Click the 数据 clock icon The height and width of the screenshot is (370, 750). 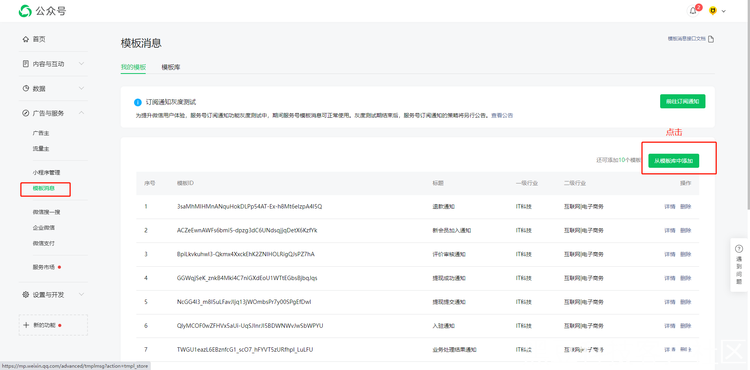(x=26, y=88)
